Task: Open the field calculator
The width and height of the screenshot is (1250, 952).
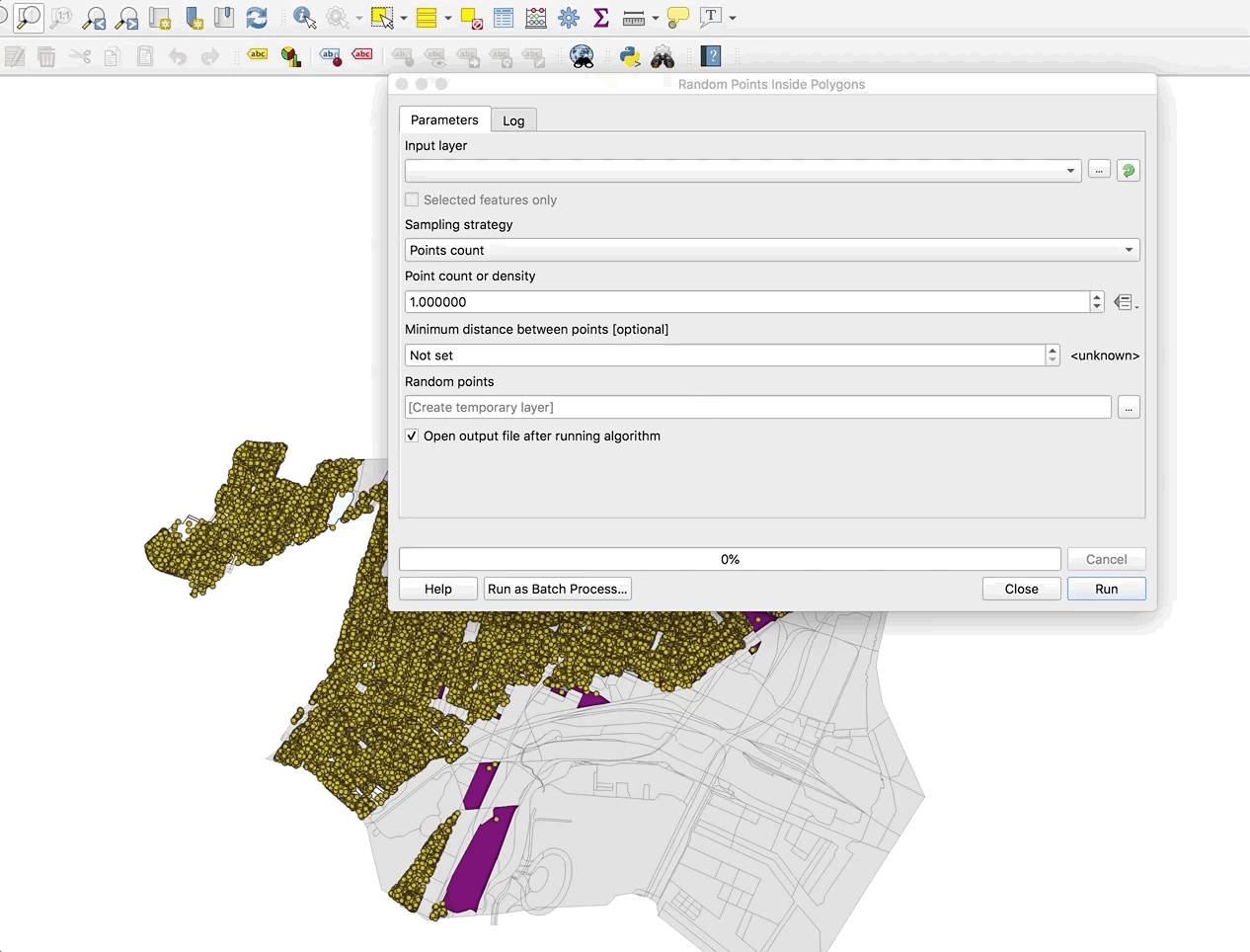Action: click(x=536, y=18)
